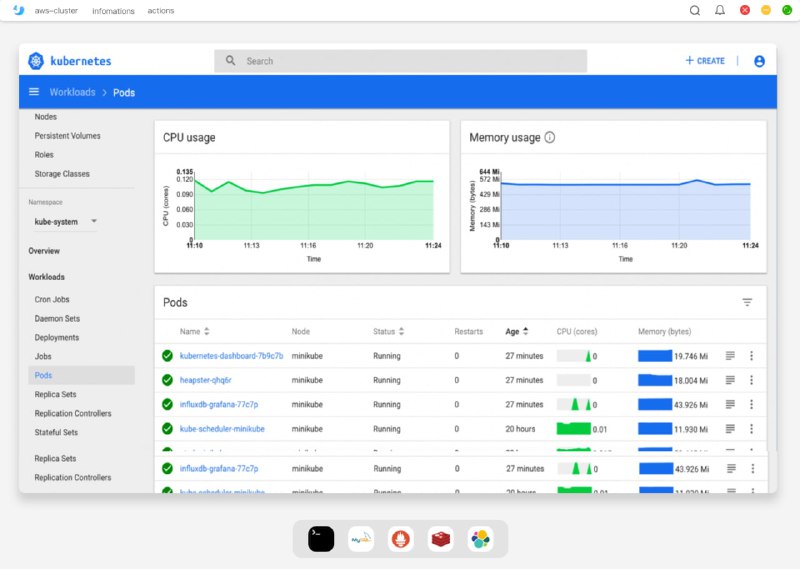Screen dimensions: 800x569
Task: Open the hamburger navigation menu
Action: coord(34,92)
